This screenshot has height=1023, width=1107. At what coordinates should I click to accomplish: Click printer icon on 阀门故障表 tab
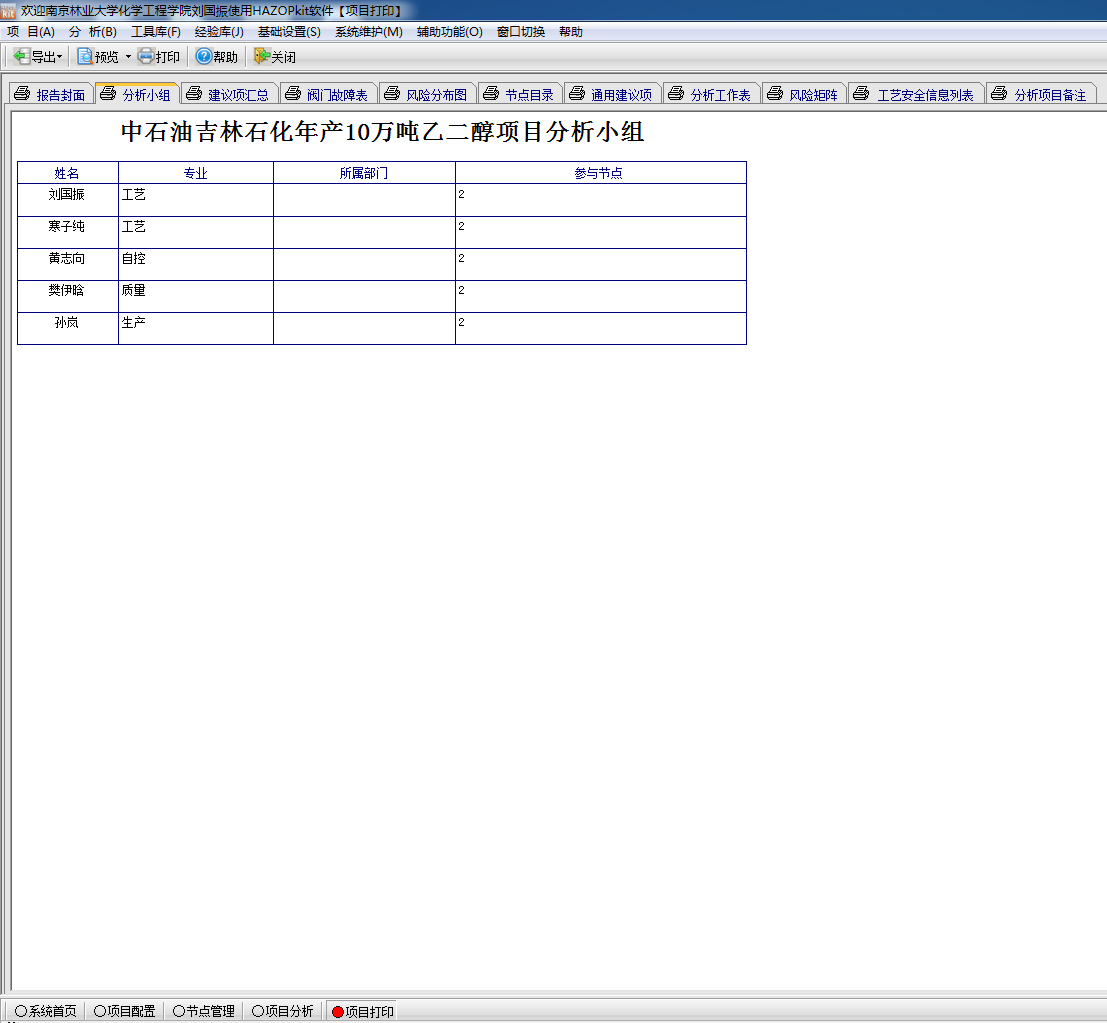click(x=292, y=94)
